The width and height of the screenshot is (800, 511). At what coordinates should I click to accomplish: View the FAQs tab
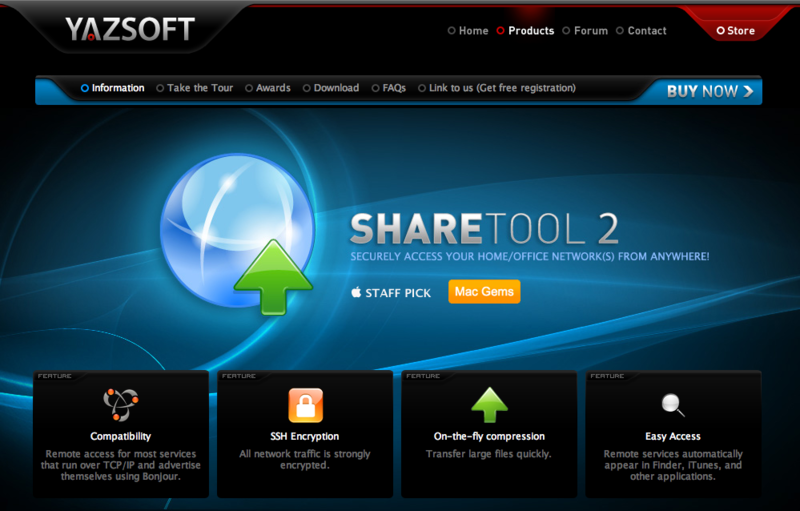coord(389,88)
